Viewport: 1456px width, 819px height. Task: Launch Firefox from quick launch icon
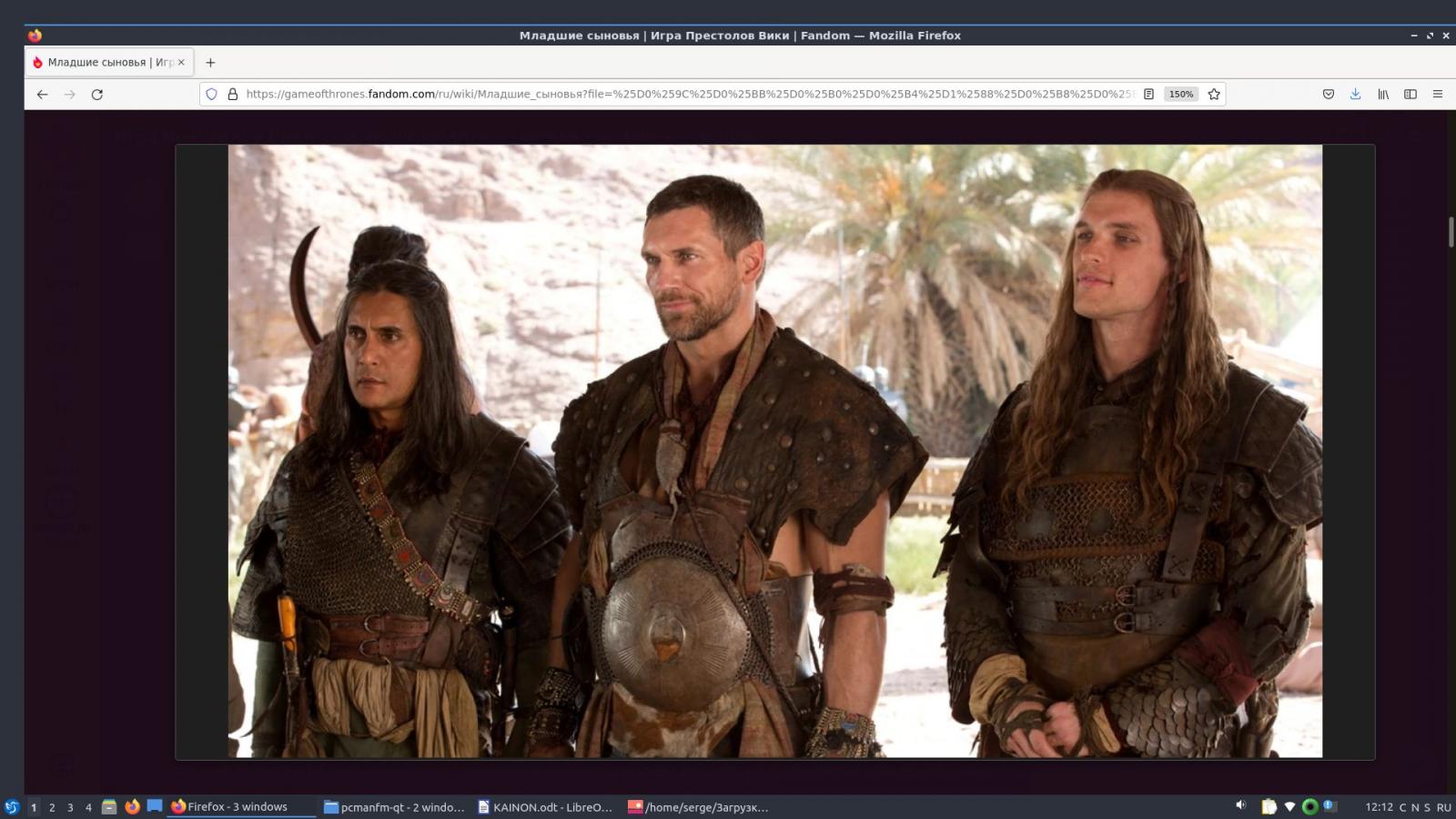click(x=132, y=807)
